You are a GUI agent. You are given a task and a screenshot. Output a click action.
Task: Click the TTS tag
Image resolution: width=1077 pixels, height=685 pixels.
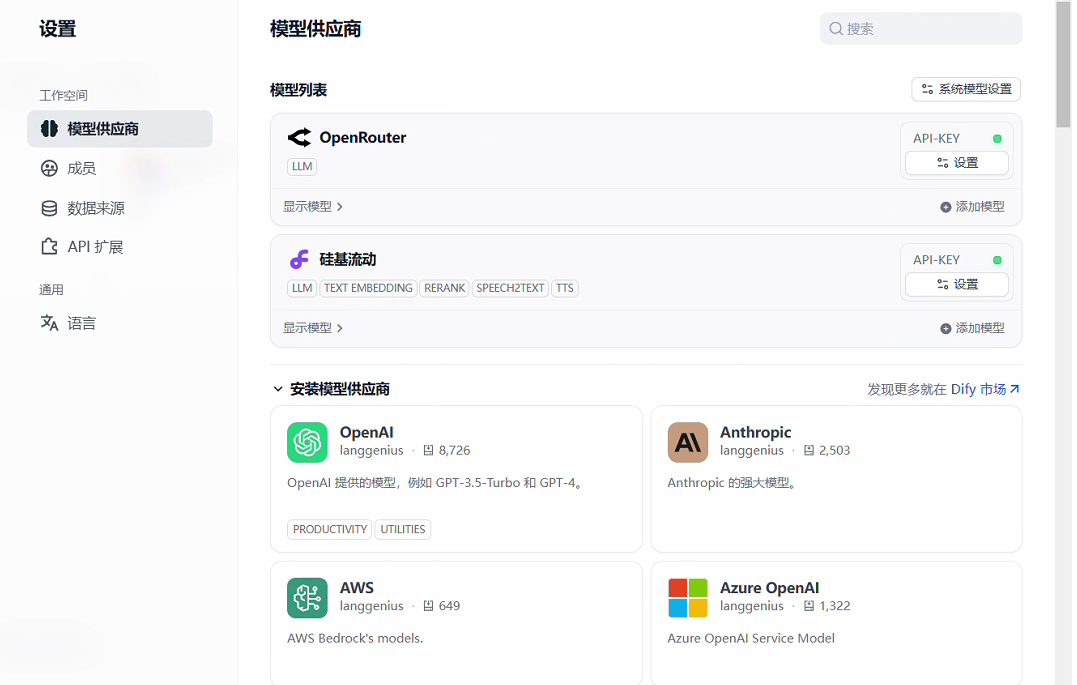coord(565,288)
